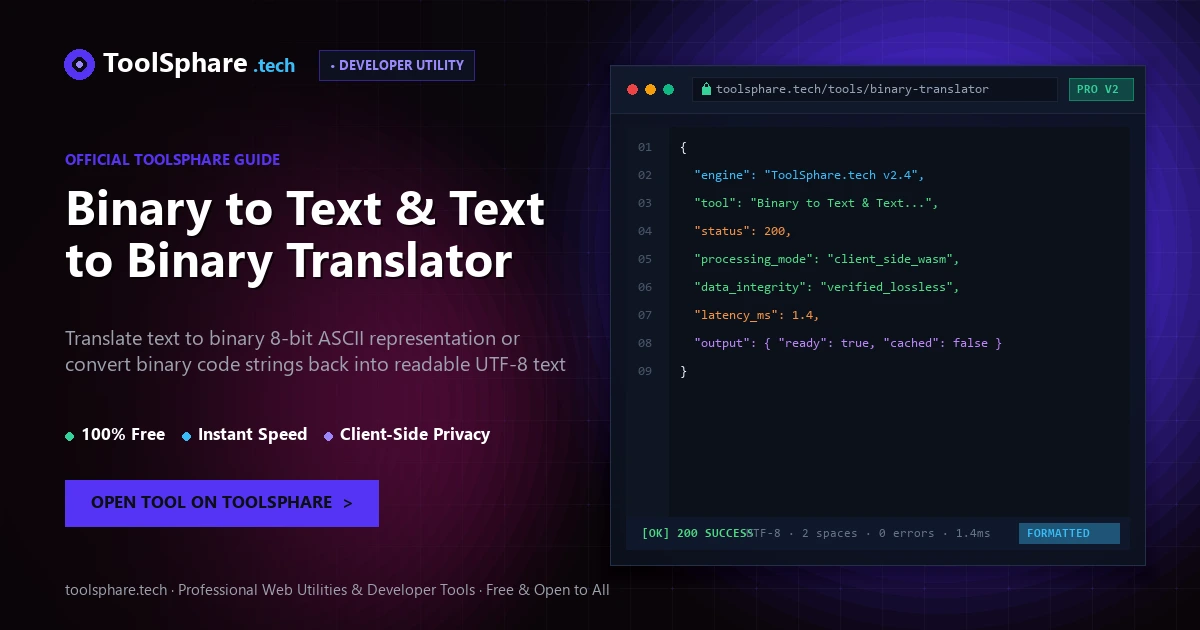Click the Client-Side Privacy label
1200x630 pixels.
[x=415, y=434]
